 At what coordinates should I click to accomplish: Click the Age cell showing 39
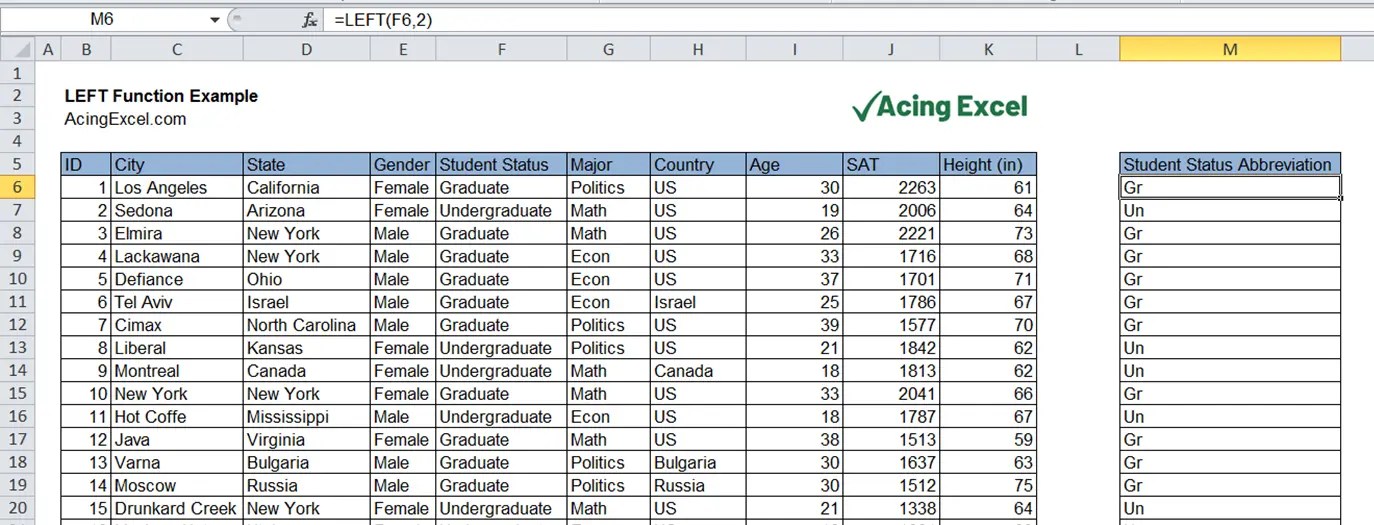pyautogui.click(x=794, y=325)
